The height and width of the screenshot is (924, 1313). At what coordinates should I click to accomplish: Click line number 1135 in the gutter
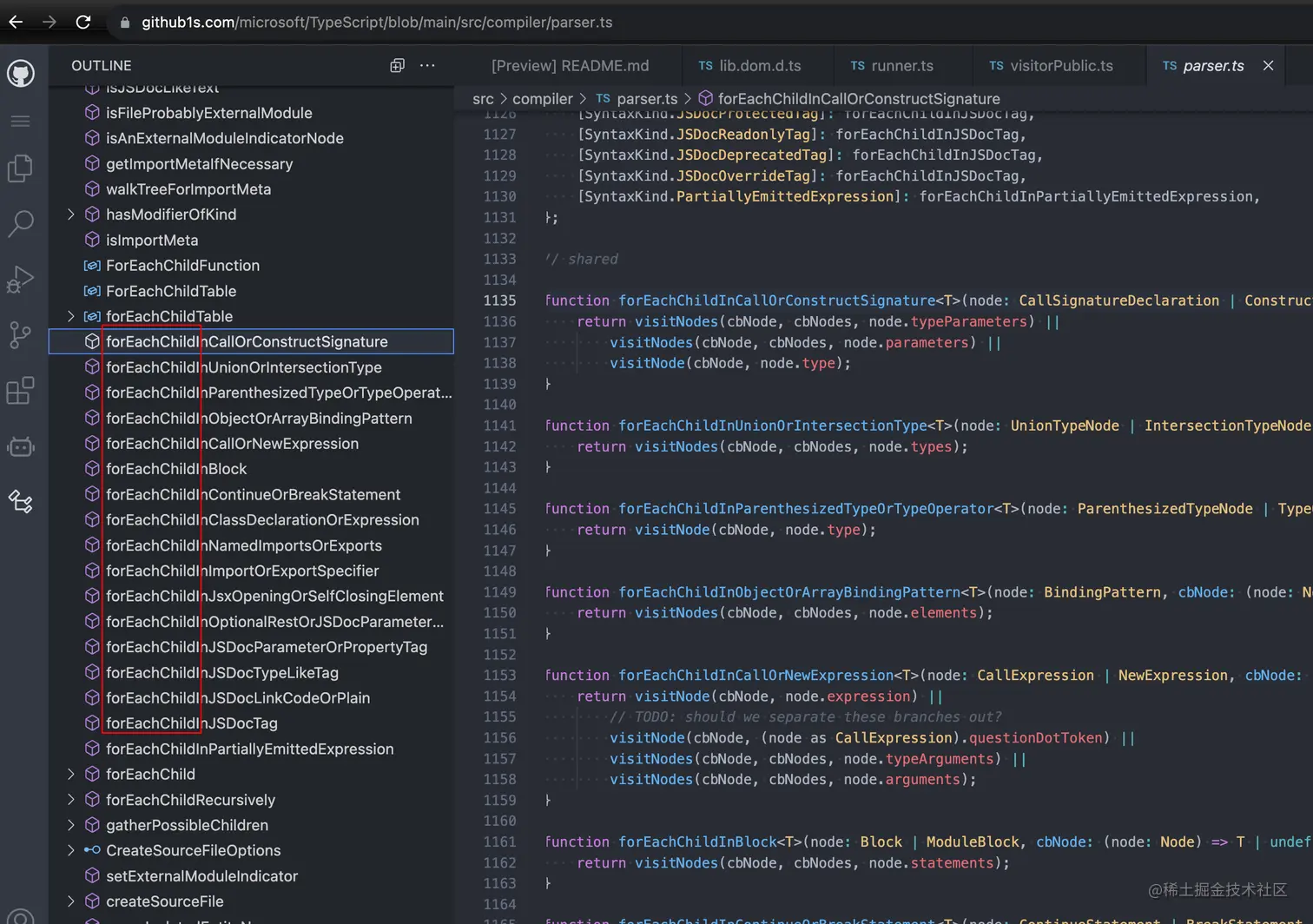pos(499,300)
